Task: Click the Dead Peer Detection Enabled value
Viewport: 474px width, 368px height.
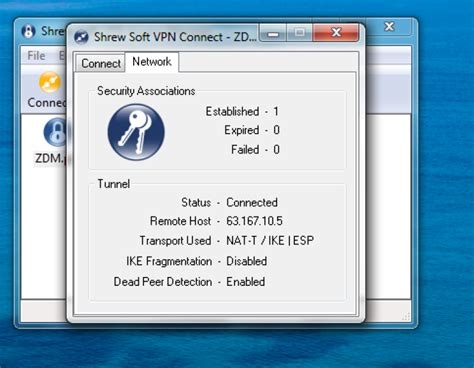Action: coord(246,282)
